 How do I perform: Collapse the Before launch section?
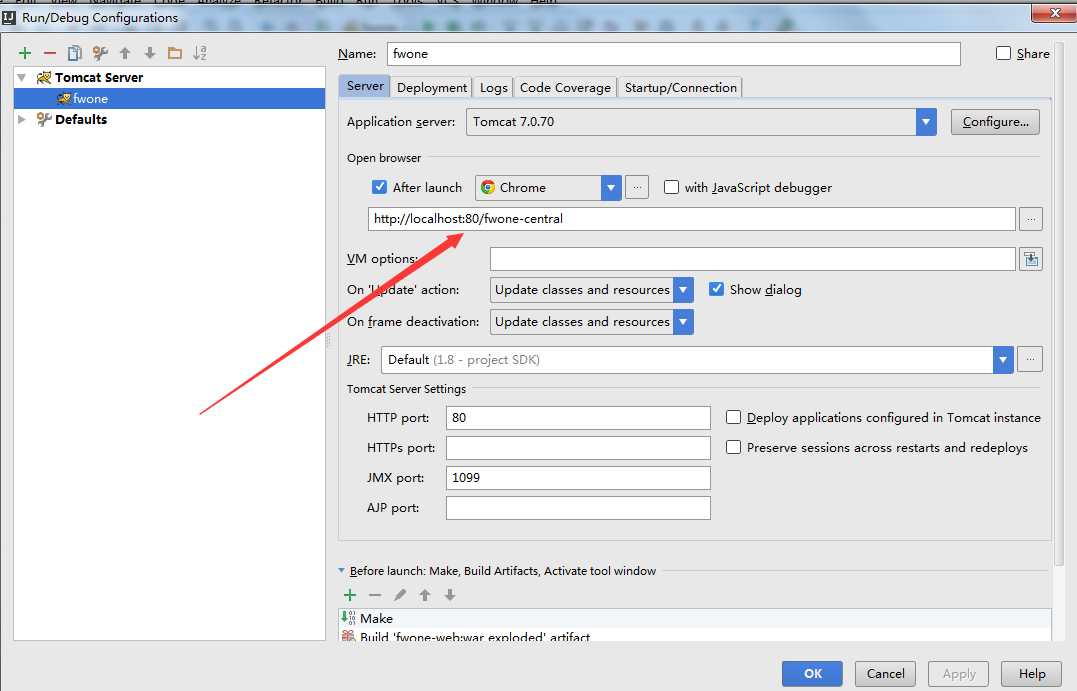click(x=341, y=571)
